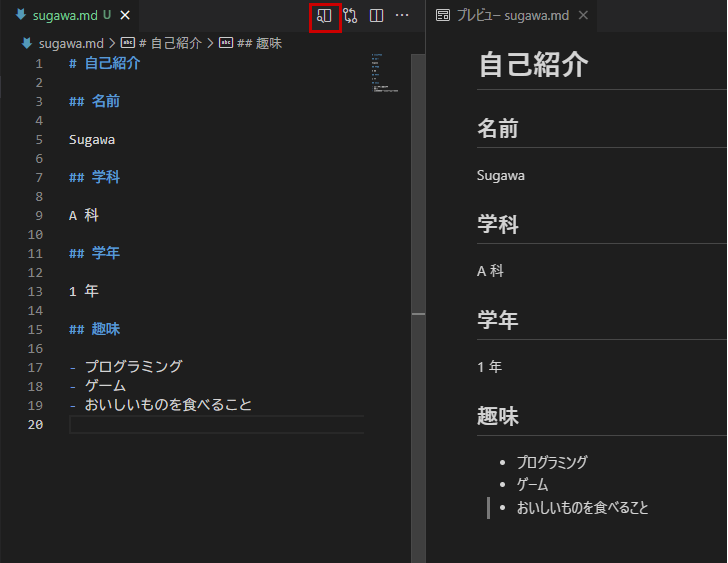Expand the ## 趣味 breadcrumb
The width and height of the screenshot is (728, 563).
[258, 43]
